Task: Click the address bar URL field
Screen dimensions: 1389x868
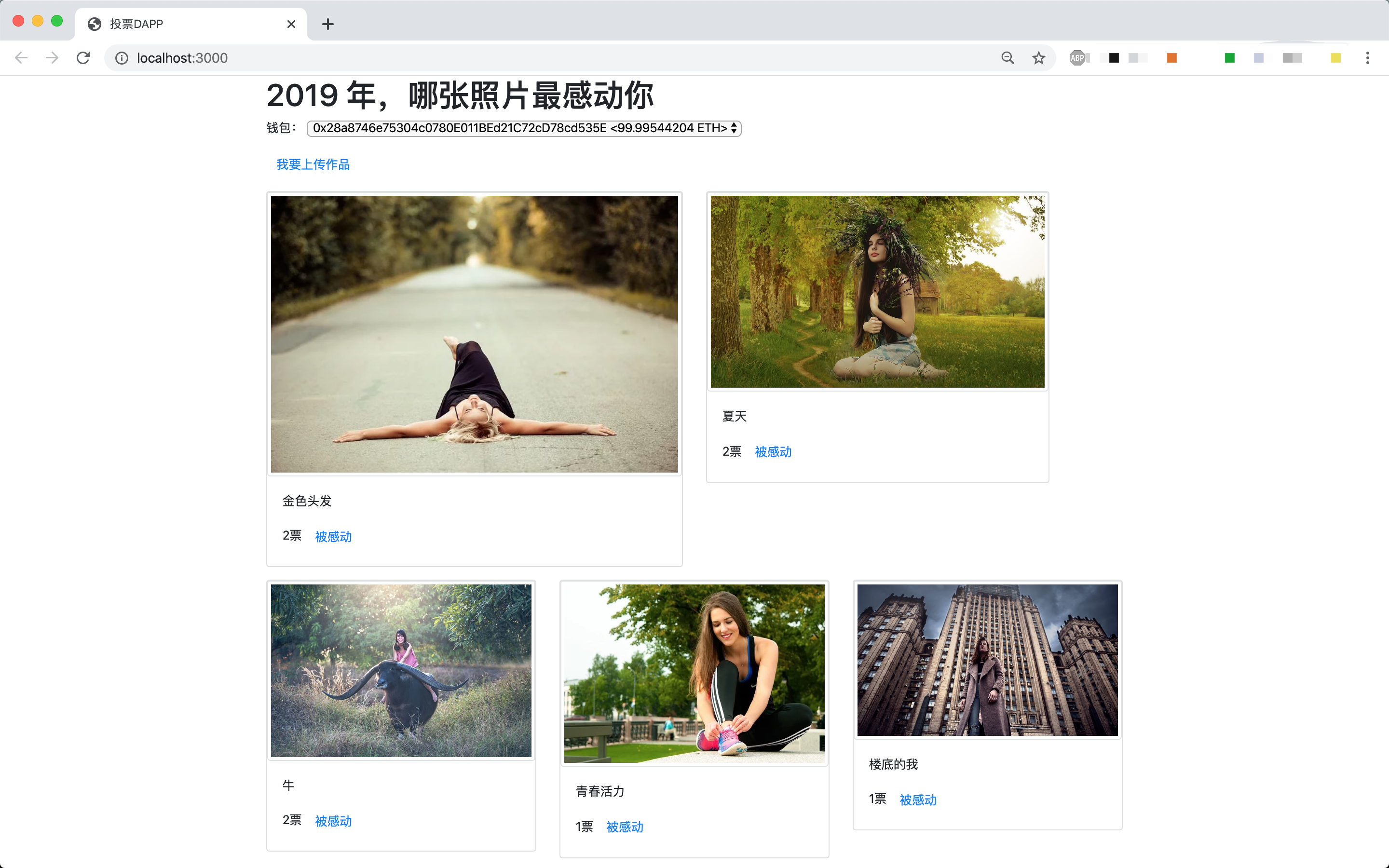Action: click(x=517, y=58)
